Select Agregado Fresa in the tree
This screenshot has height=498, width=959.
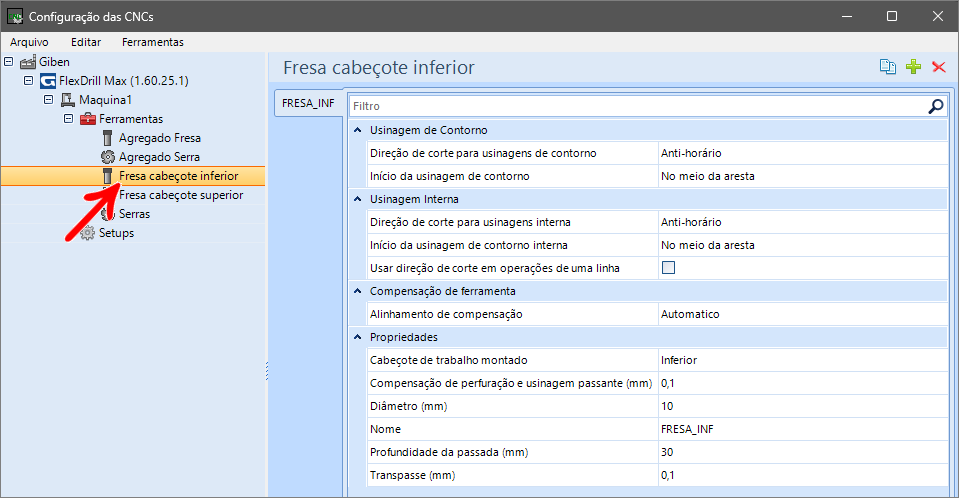pyautogui.click(x=160, y=138)
